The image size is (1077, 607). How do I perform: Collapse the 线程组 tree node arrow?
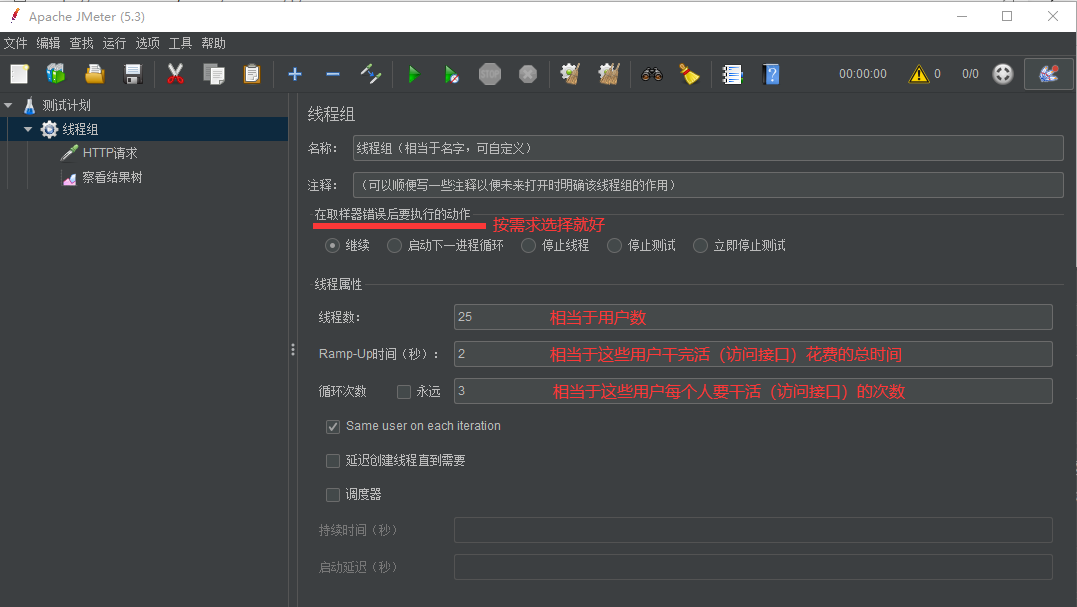[28, 129]
